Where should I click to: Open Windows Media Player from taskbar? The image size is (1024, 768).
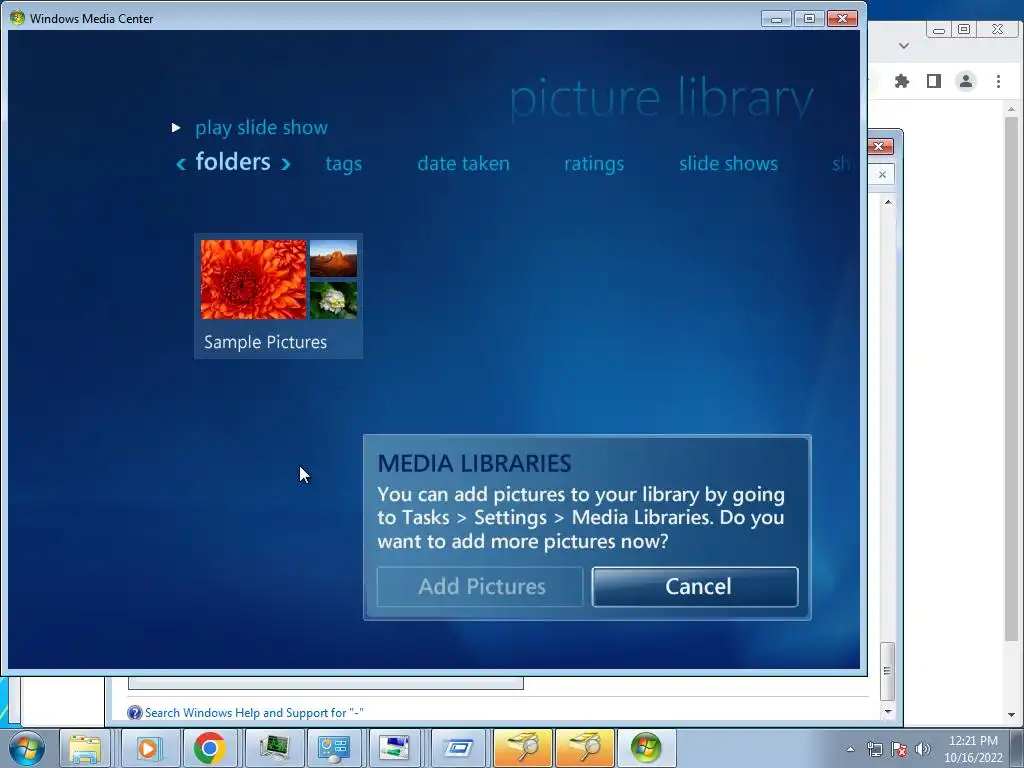150,748
